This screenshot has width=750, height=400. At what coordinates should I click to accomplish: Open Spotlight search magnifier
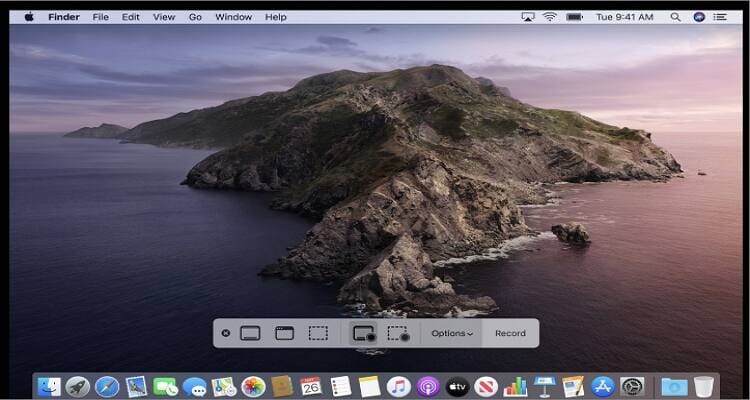pos(675,17)
